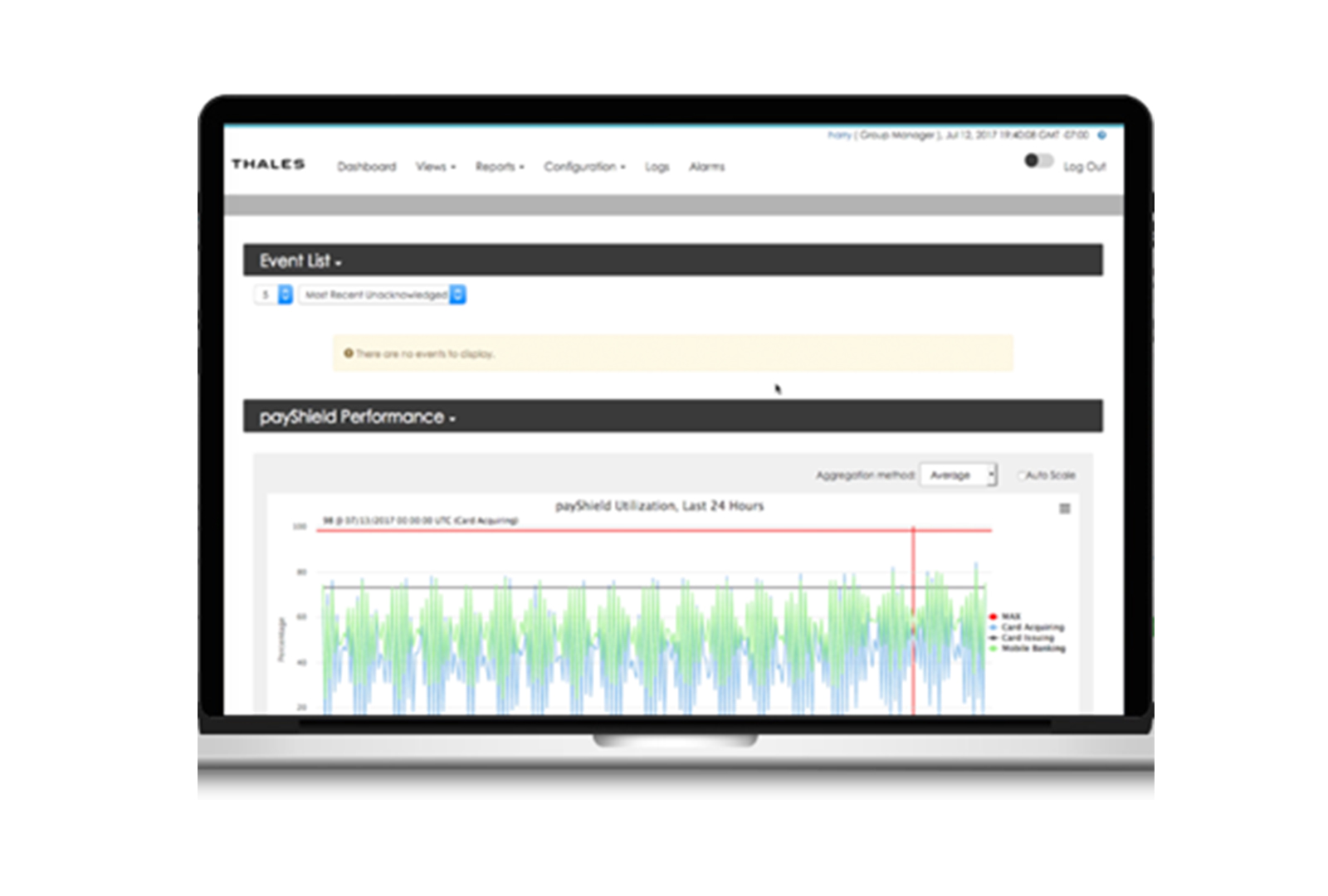
Task: Open the Views menu
Action: click(x=435, y=167)
